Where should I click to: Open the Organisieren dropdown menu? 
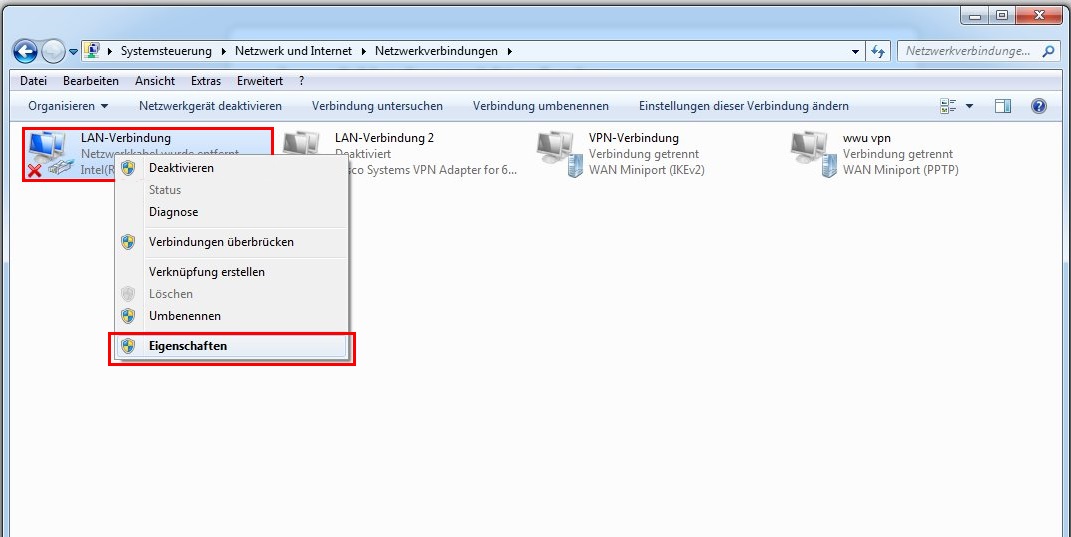68,106
